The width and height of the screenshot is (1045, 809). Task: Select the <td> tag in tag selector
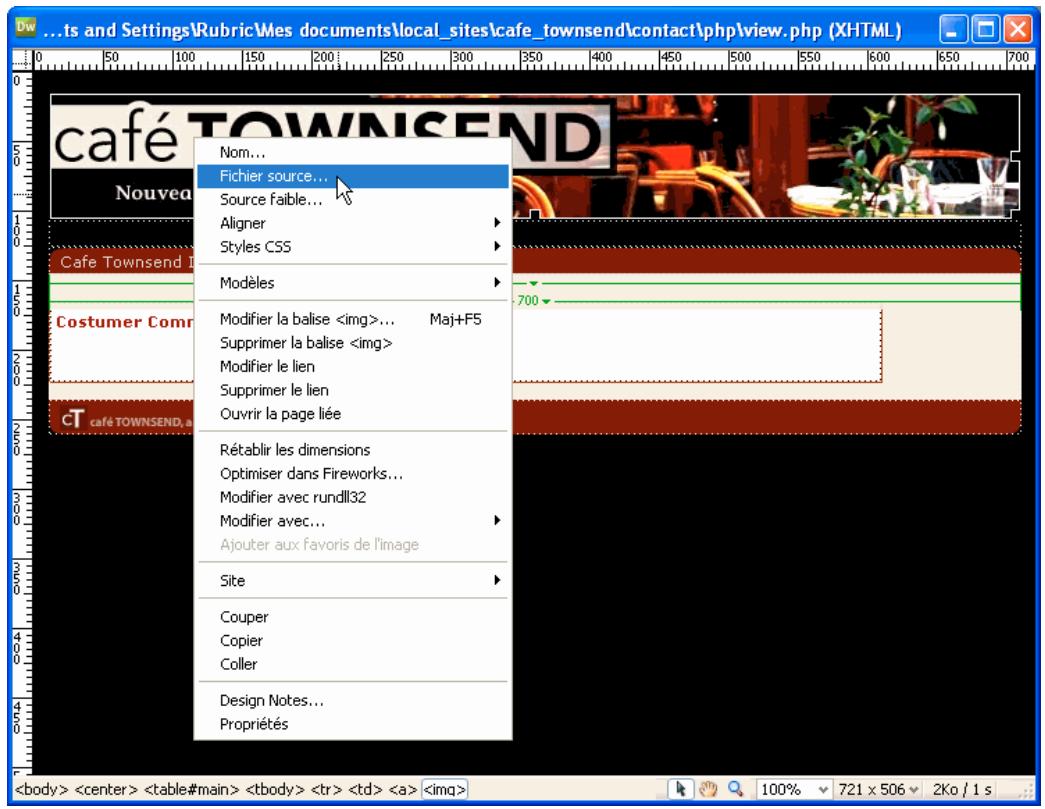pos(365,790)
